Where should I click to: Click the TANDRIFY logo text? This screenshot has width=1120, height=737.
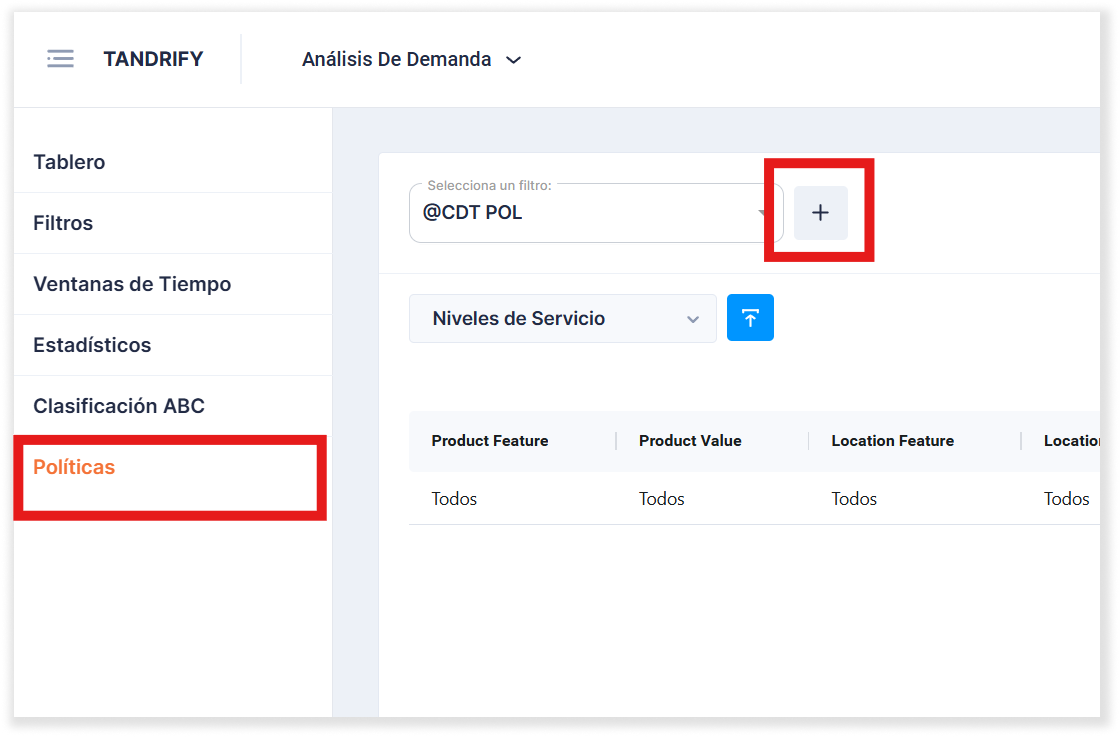click(x=153, y=59)
